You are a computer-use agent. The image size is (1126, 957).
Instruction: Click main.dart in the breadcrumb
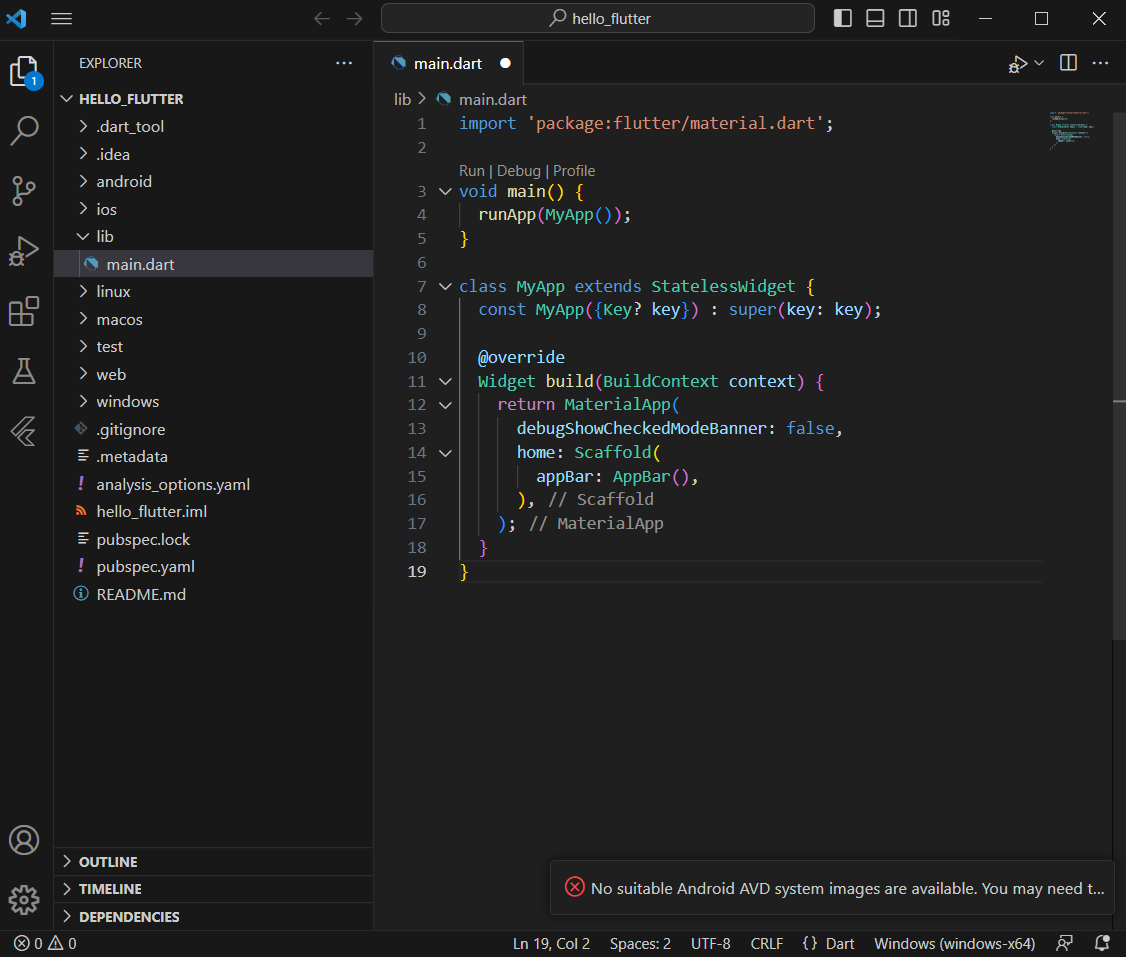493,100
